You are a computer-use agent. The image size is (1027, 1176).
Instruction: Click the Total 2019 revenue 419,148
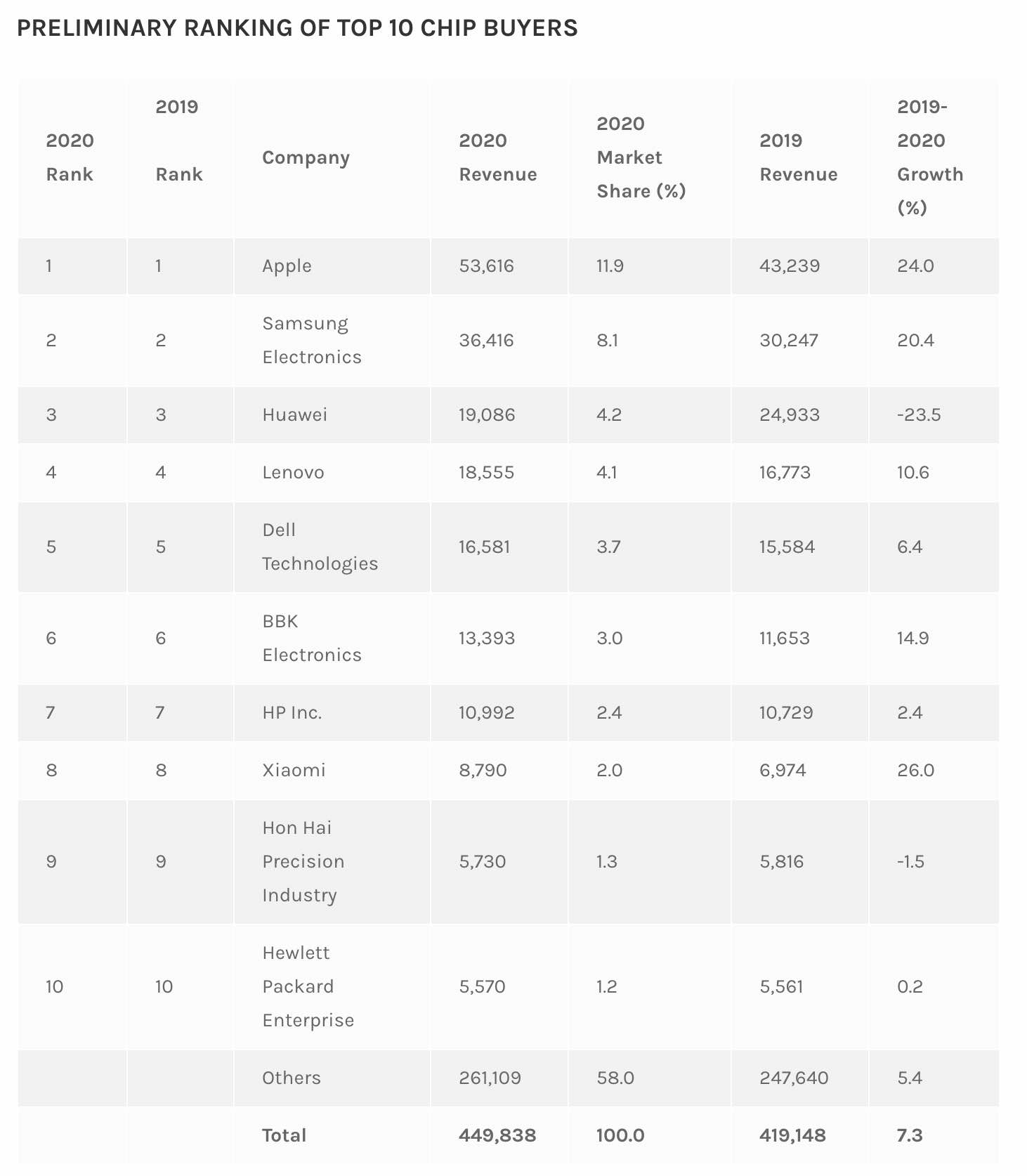click(792, 1135)
